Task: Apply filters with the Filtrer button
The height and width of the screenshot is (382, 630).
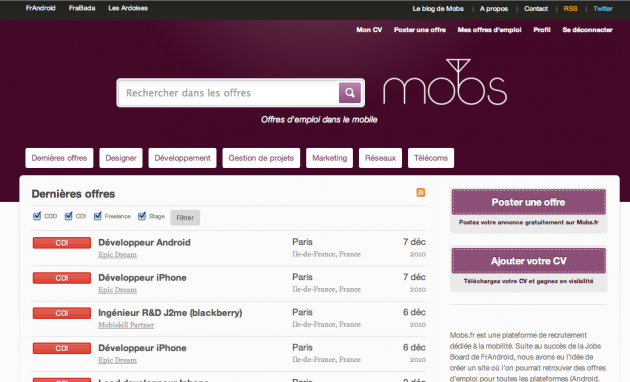Action: coord(185,218)
